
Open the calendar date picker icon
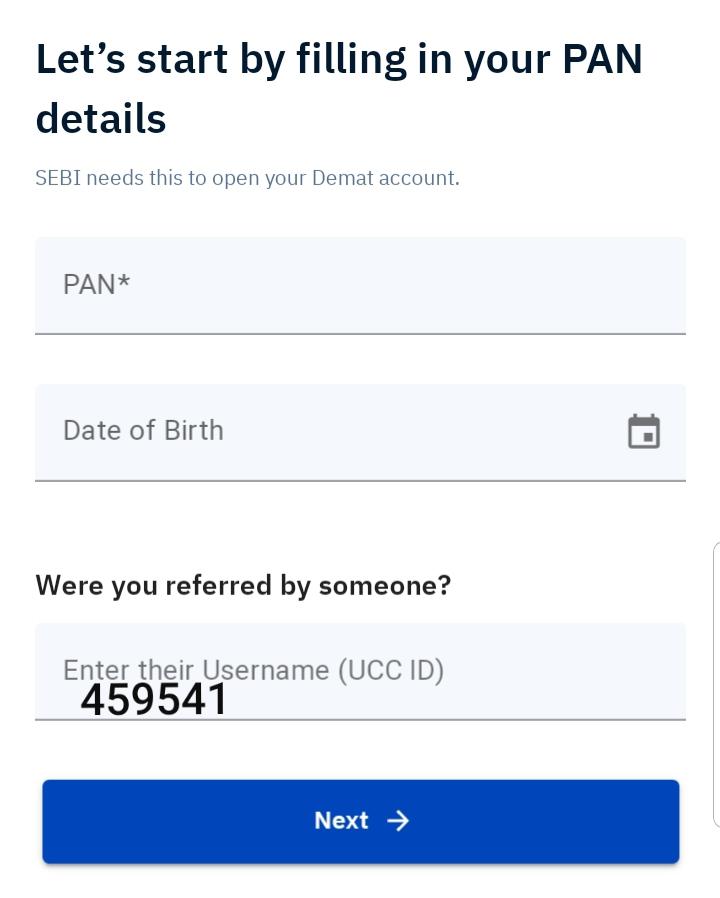(644, 432)
